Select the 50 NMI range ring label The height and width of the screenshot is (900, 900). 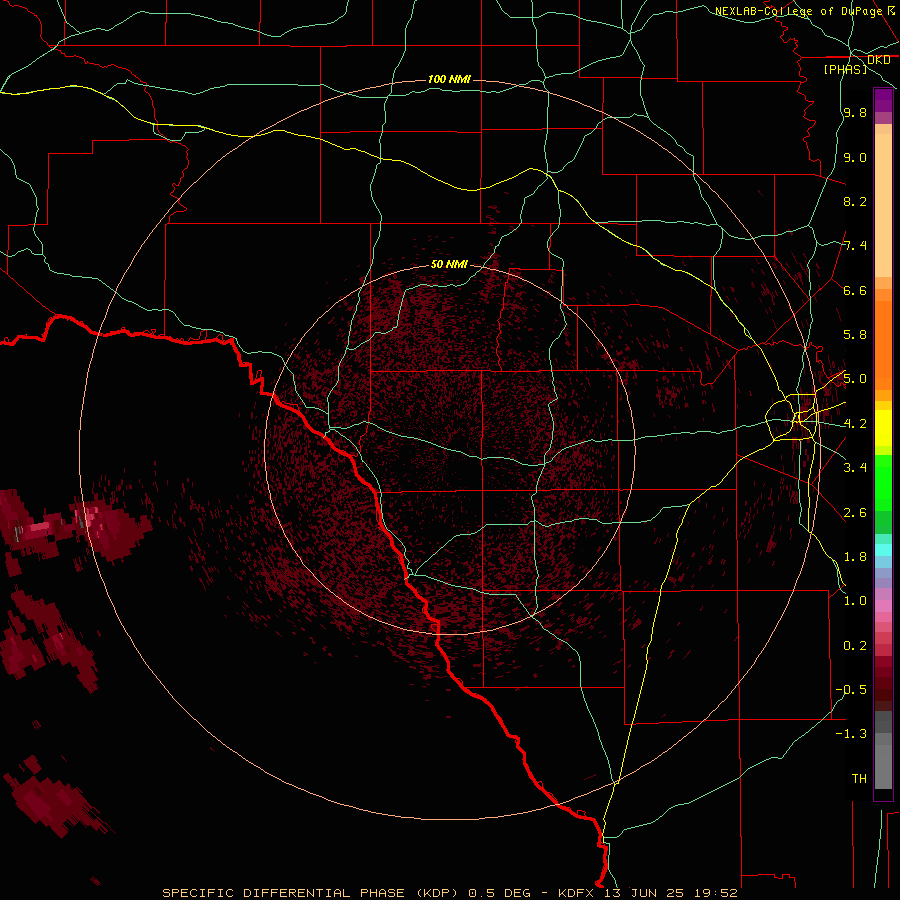449,264
